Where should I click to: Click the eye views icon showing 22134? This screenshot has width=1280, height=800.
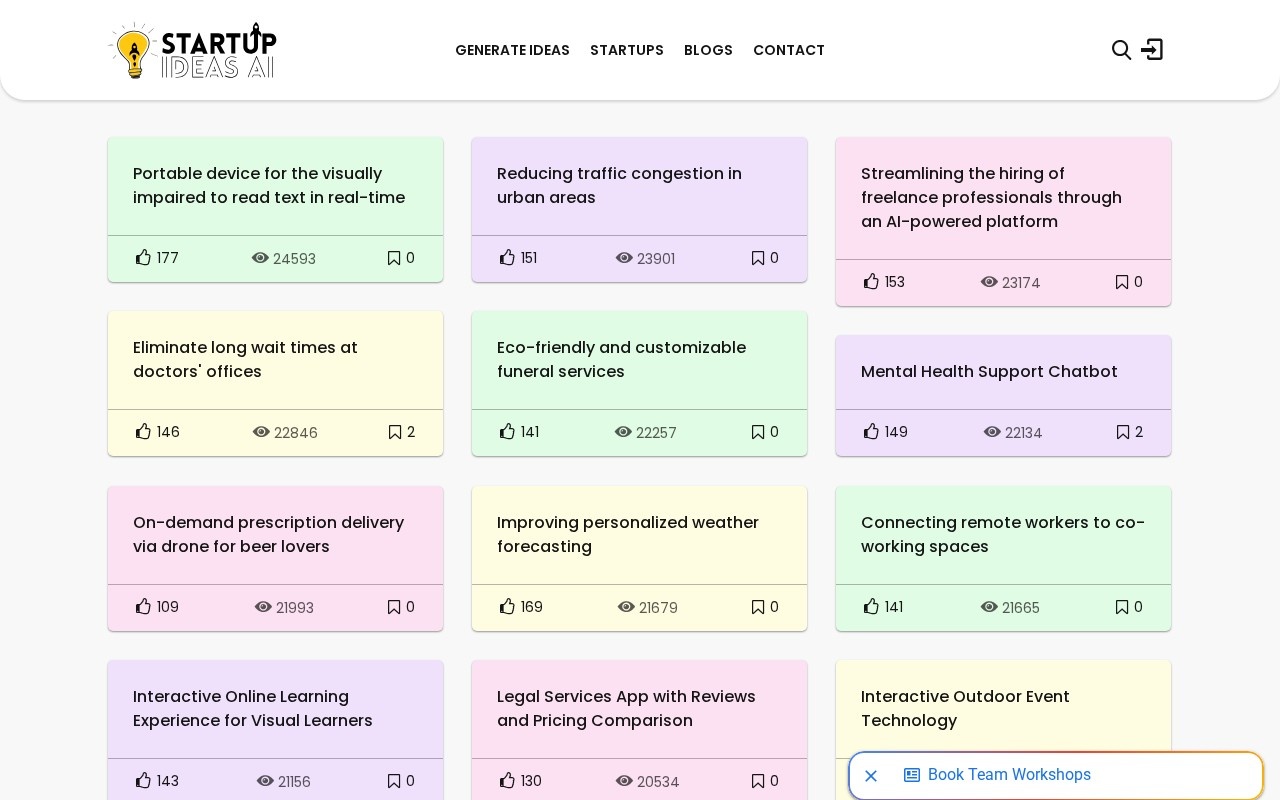point(992,432)
